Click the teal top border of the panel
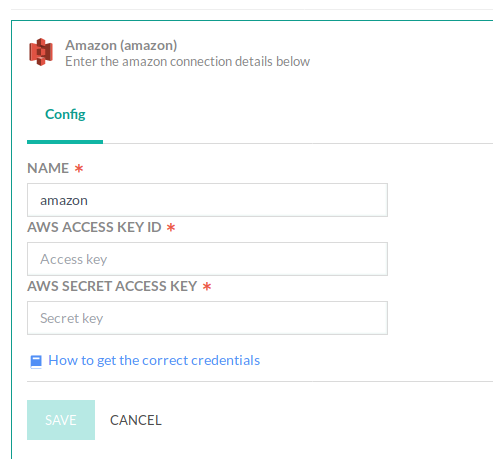493x459 pixels. pyautogui.click(x=252, y=21)
